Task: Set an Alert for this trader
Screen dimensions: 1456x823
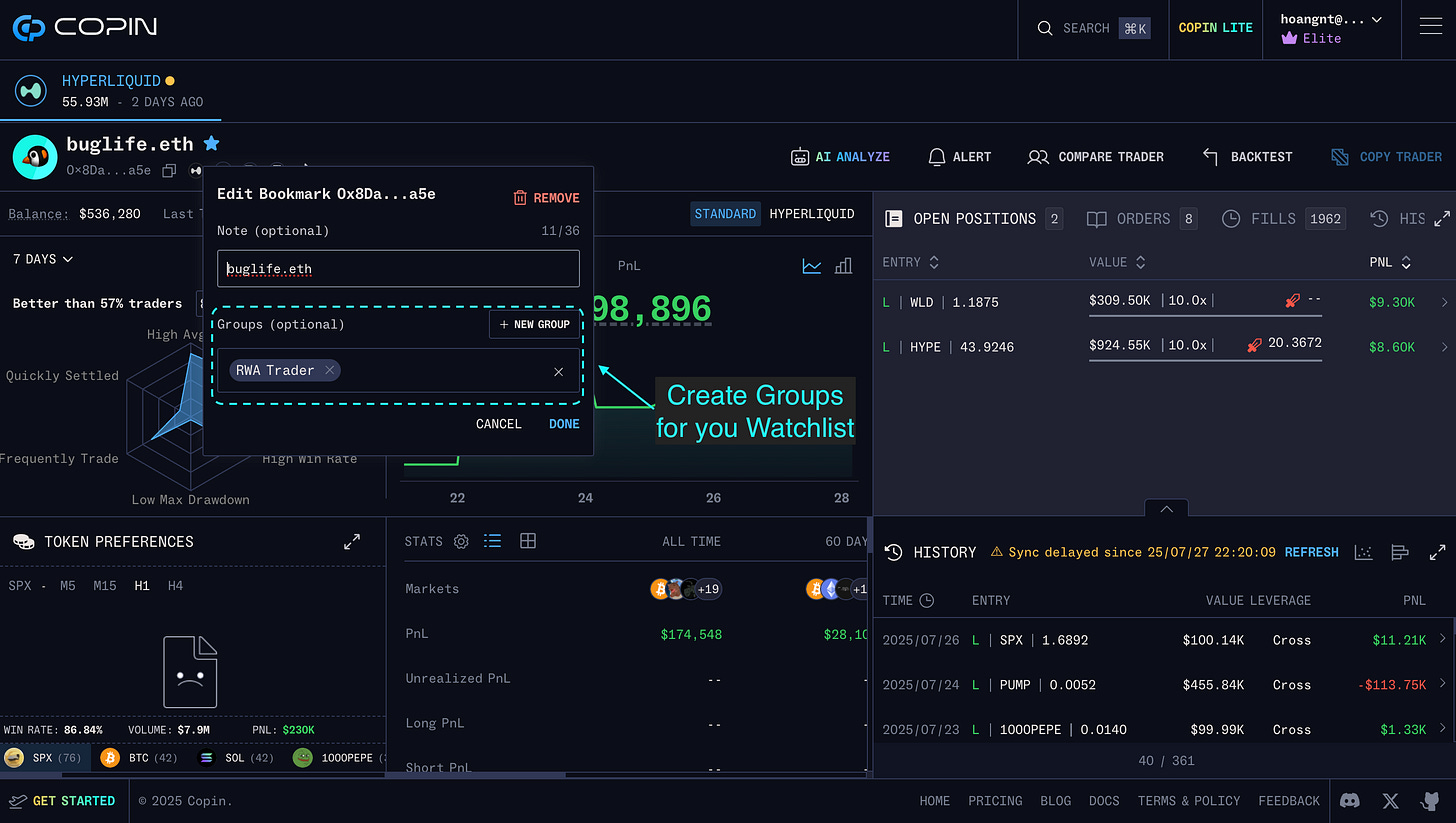Action: pyautogui.click(x=959, y=157)
